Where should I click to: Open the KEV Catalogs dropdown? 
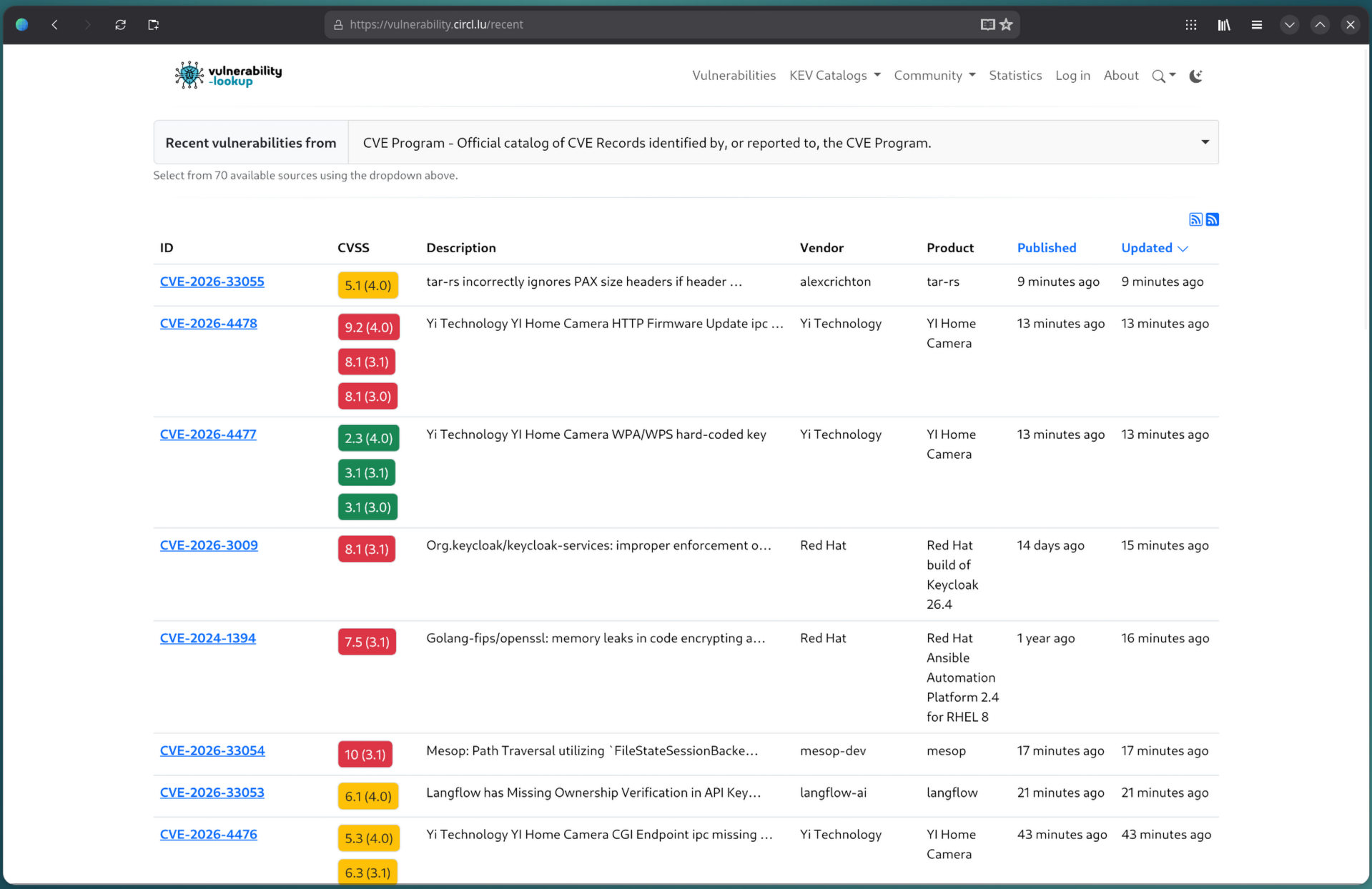834,75
